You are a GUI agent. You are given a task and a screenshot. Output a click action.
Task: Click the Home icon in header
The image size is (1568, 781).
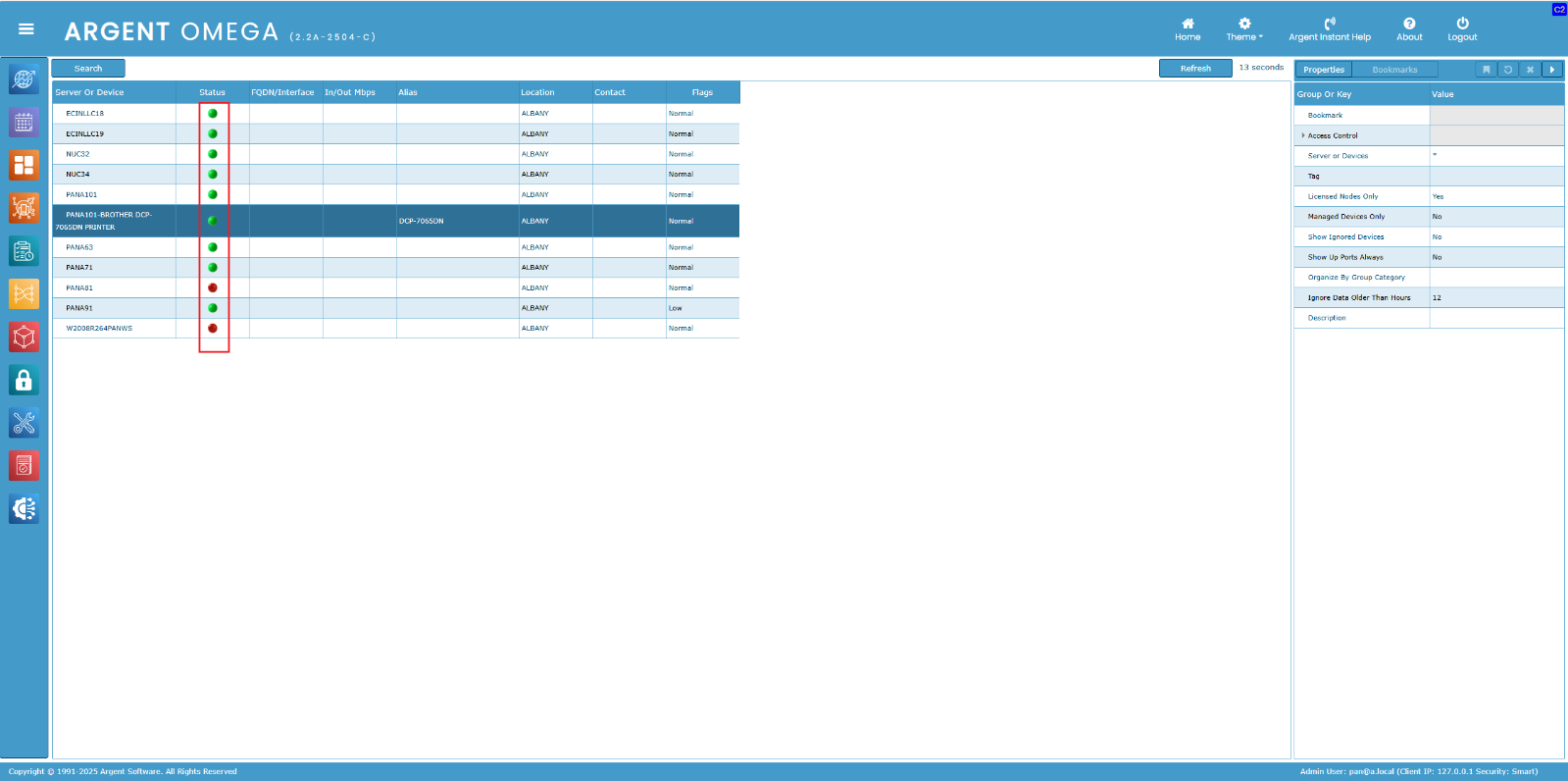tap(1188, 29)
